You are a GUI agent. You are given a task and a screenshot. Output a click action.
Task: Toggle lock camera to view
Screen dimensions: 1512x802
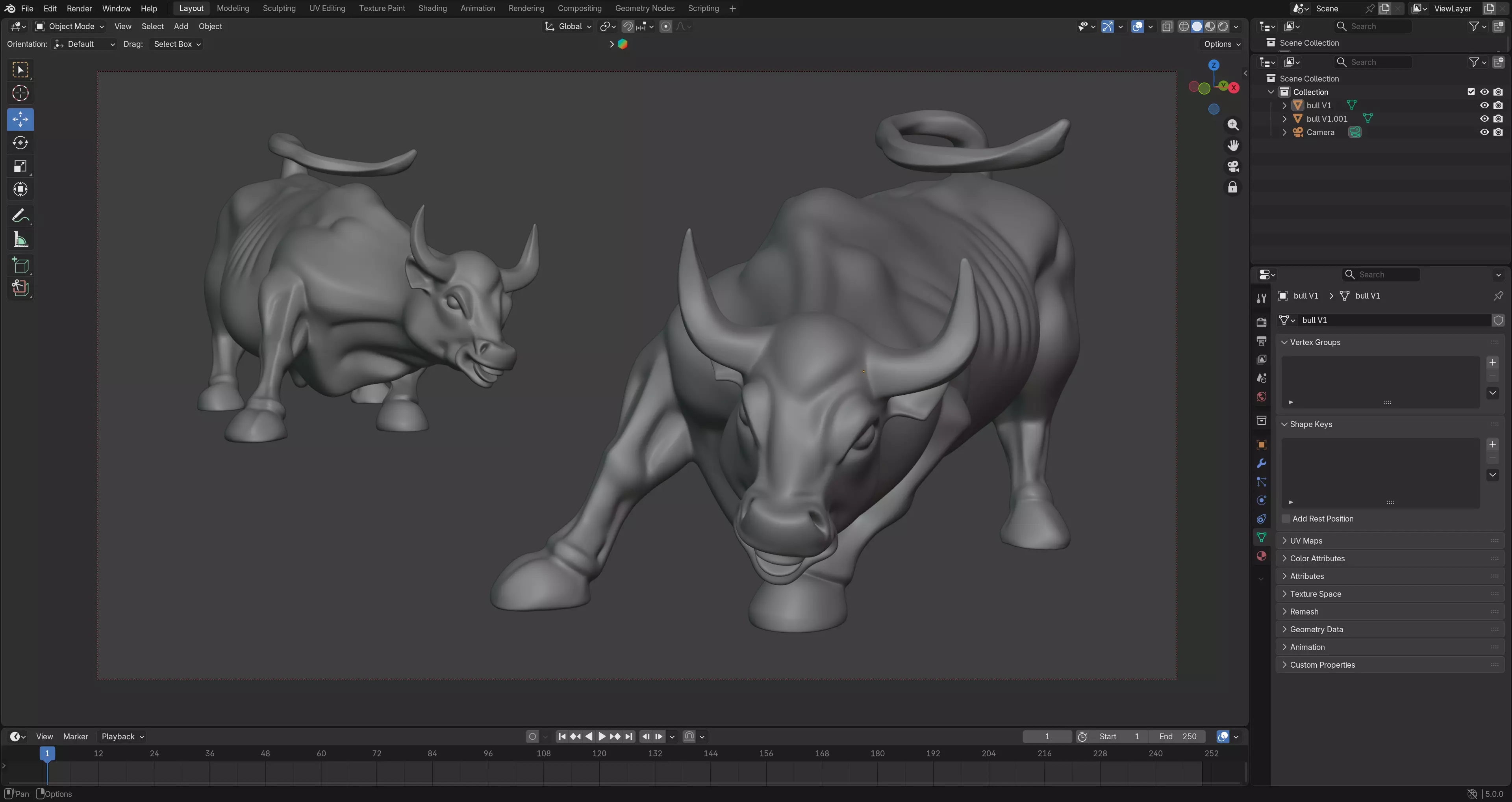(1232, 187)
